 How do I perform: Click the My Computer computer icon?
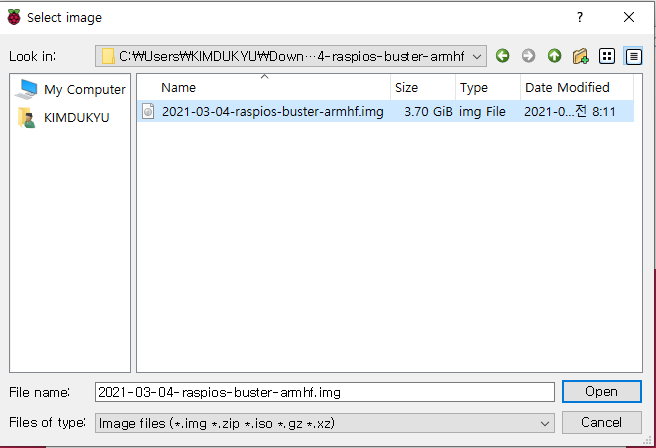pyautogui.click(x=26, y=89)
